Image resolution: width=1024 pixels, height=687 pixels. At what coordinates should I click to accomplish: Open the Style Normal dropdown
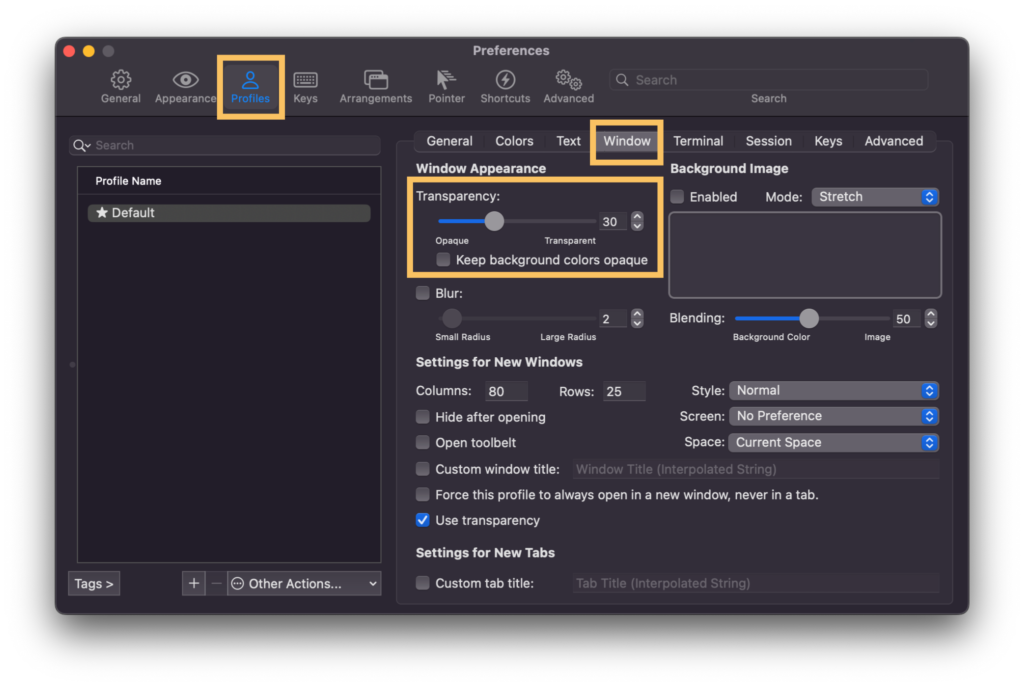coord(834,391)
